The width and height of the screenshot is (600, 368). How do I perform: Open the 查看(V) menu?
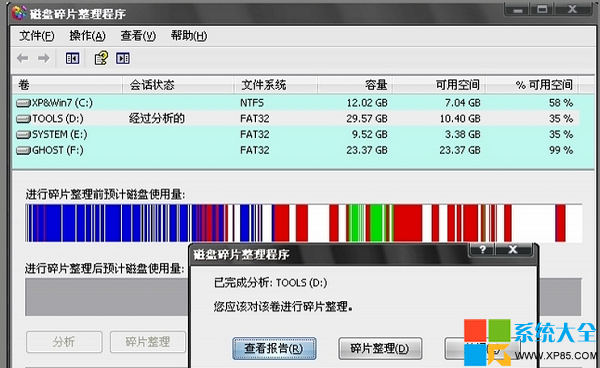click(138, 36)
